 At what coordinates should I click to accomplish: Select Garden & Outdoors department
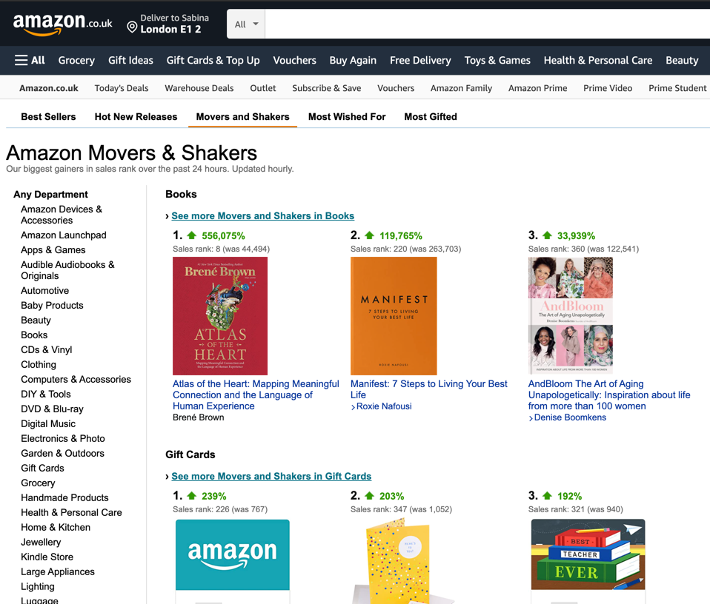point(62,453)
